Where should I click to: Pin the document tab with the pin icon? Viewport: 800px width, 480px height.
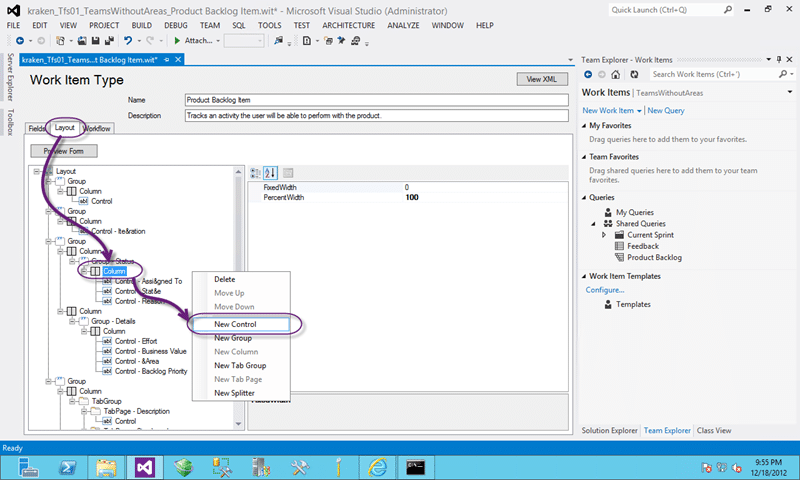167,60
